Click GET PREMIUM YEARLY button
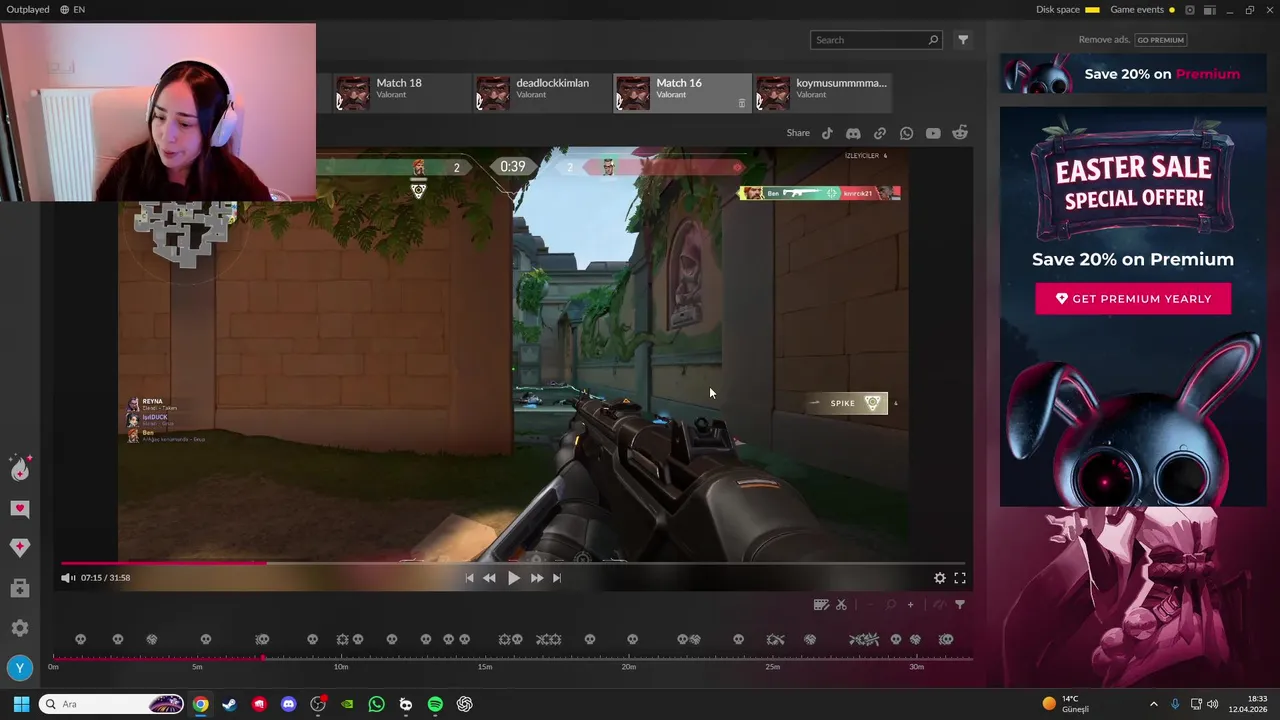Image resolution: width=1280 pixels, height=720 pixels. point(1133,299)
